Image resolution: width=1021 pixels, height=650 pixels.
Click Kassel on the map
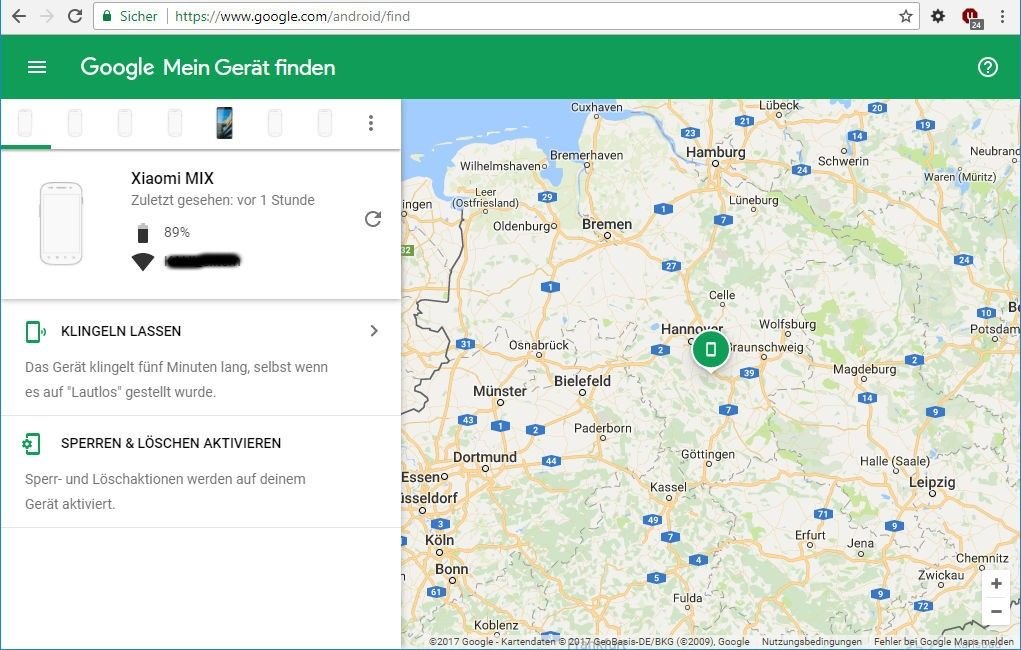click(668, 487)
